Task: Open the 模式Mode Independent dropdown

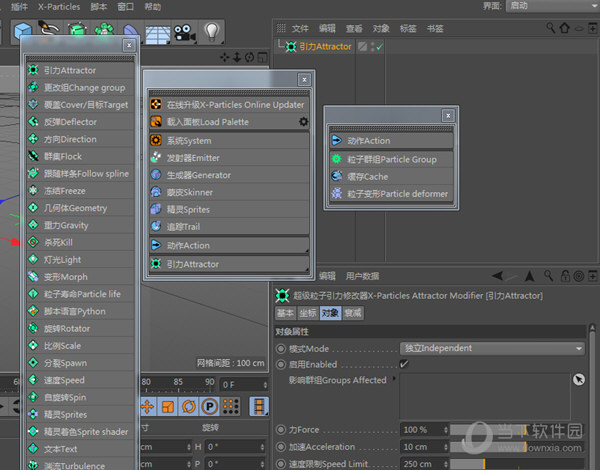Action: click(492, 348)
